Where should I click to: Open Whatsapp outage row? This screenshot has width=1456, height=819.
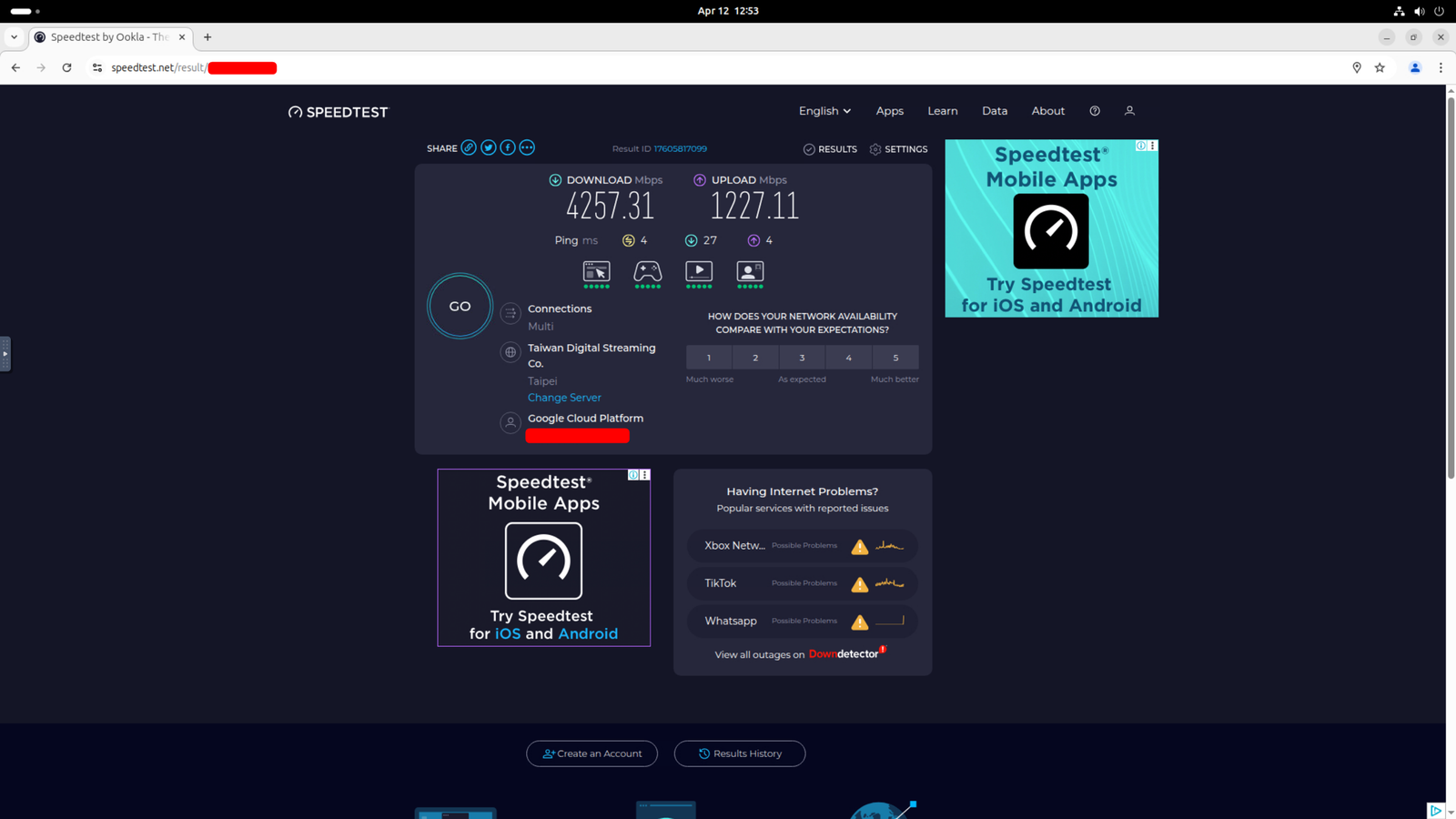[802, 622]
